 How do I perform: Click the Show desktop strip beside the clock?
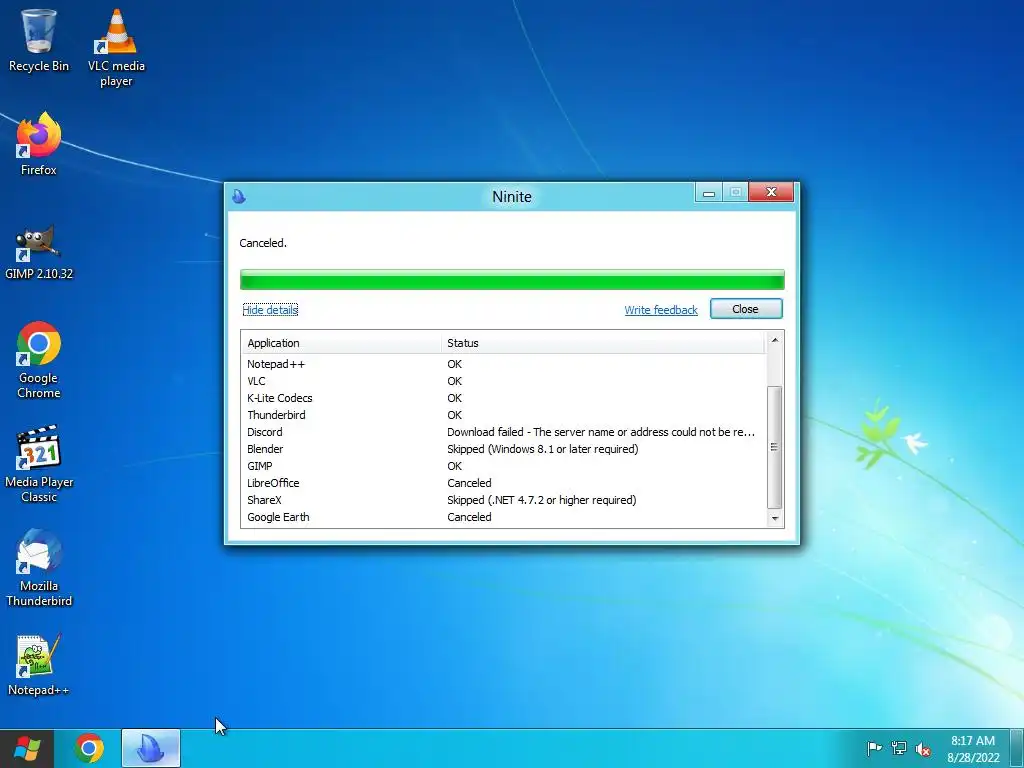(x=1019, y=748)
